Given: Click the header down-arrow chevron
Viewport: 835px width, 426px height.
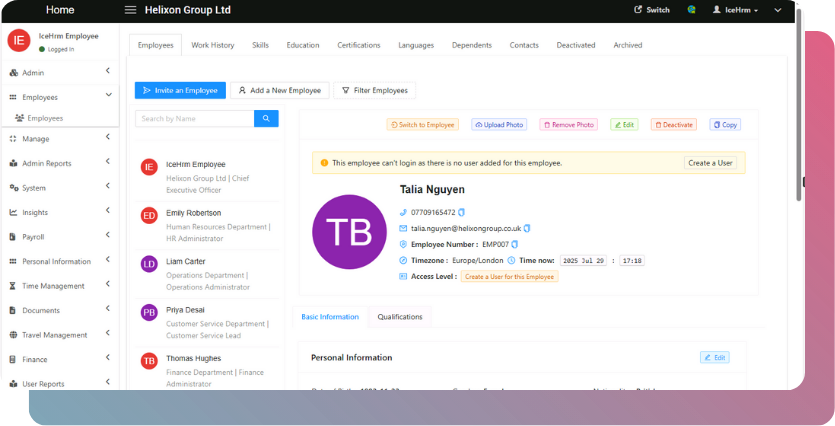Looking at the screenshot, I should pyautogui.click(x=778, y=10).
